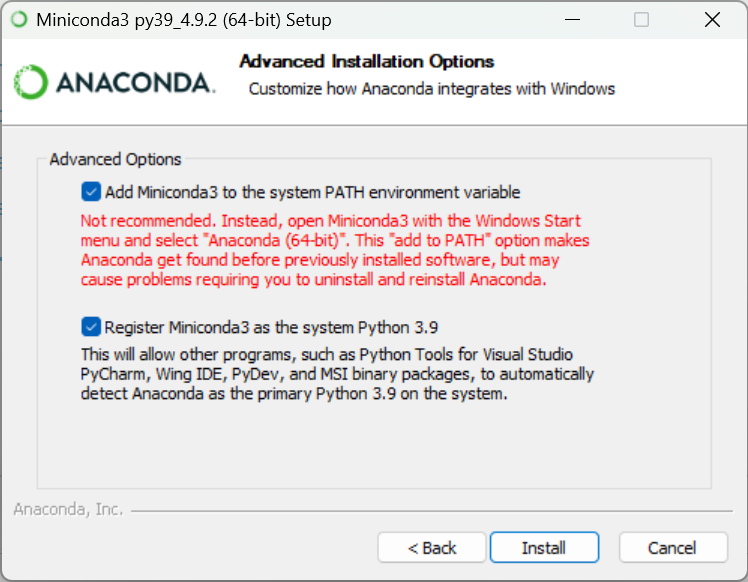
Task: Abort setup with the Cancel button
Action: coord(673,548)
